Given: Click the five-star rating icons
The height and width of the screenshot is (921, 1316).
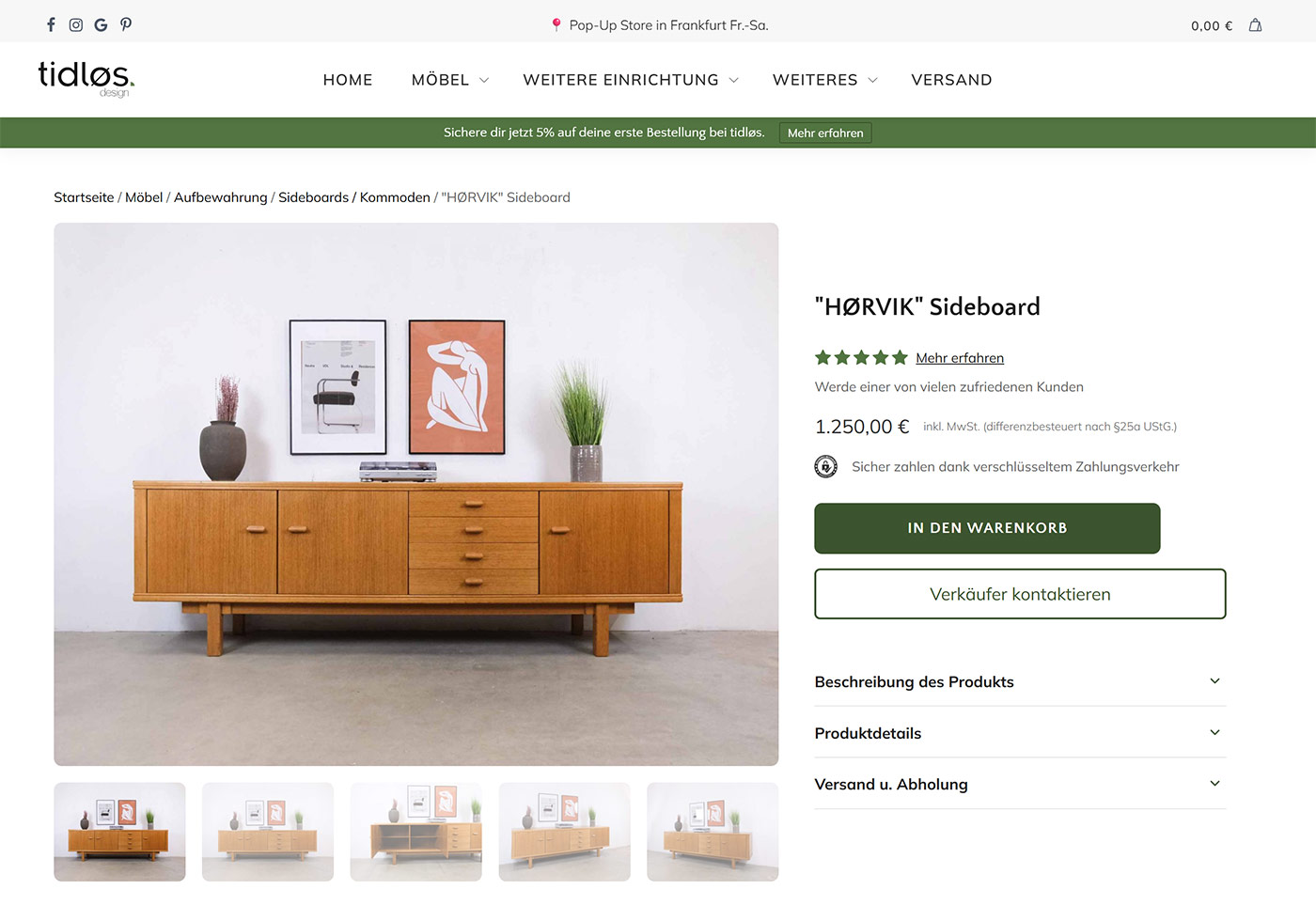Looking at the screenshot, I should 861,357.
